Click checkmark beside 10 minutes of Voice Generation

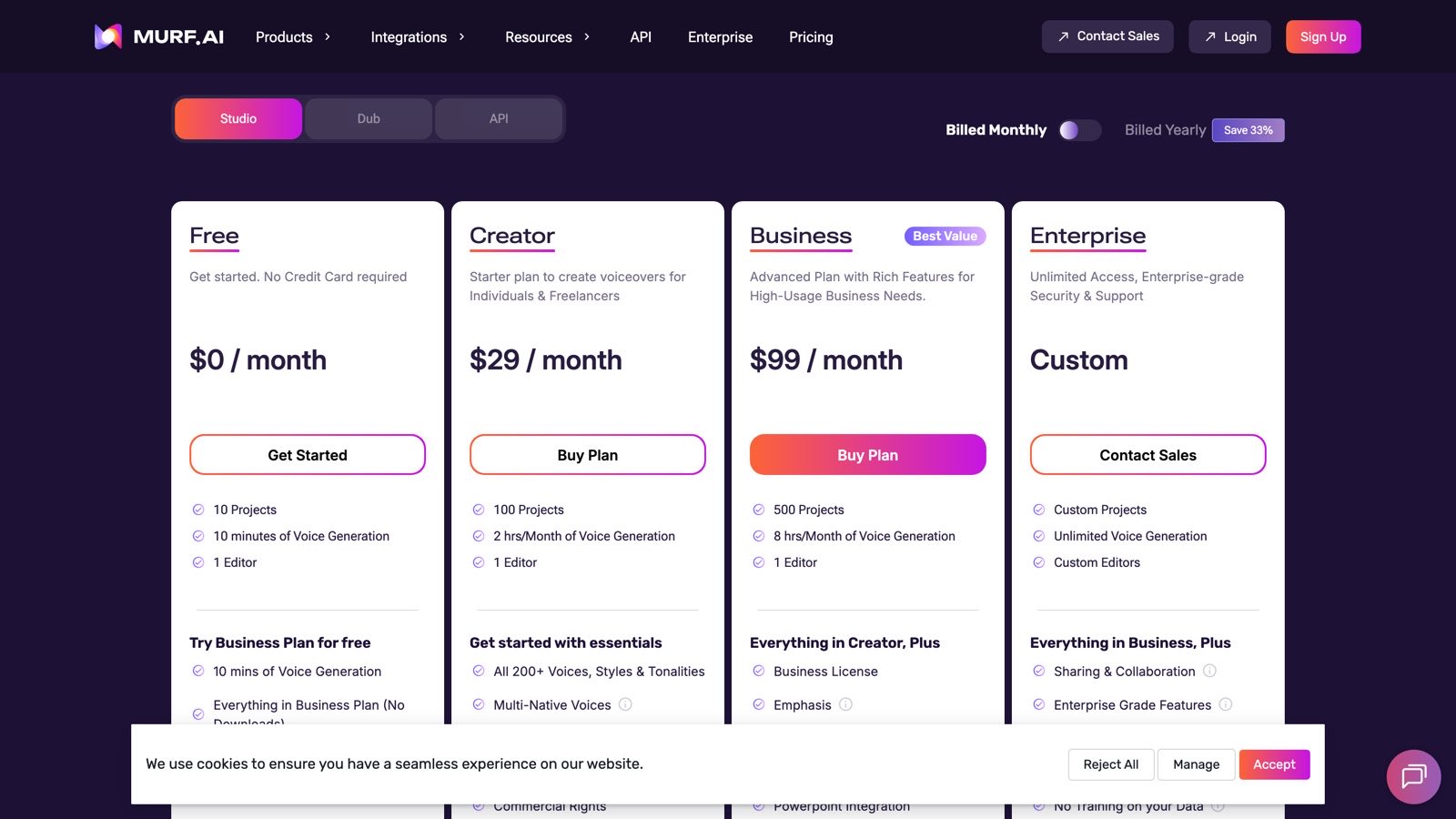(x=198, y=536)
